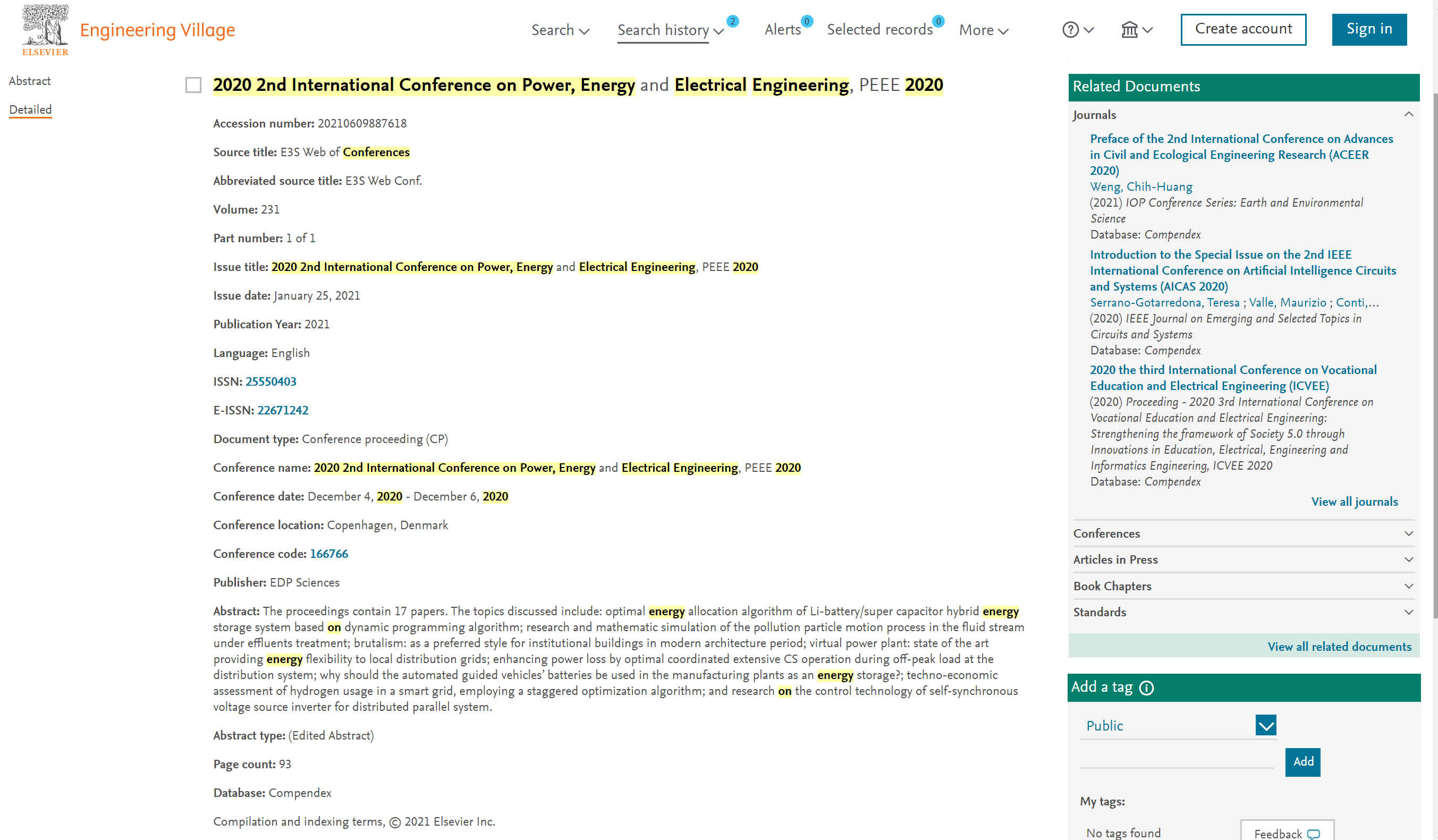
Task: Click the Selected records count badge
Action: click(x=938, y=21)
